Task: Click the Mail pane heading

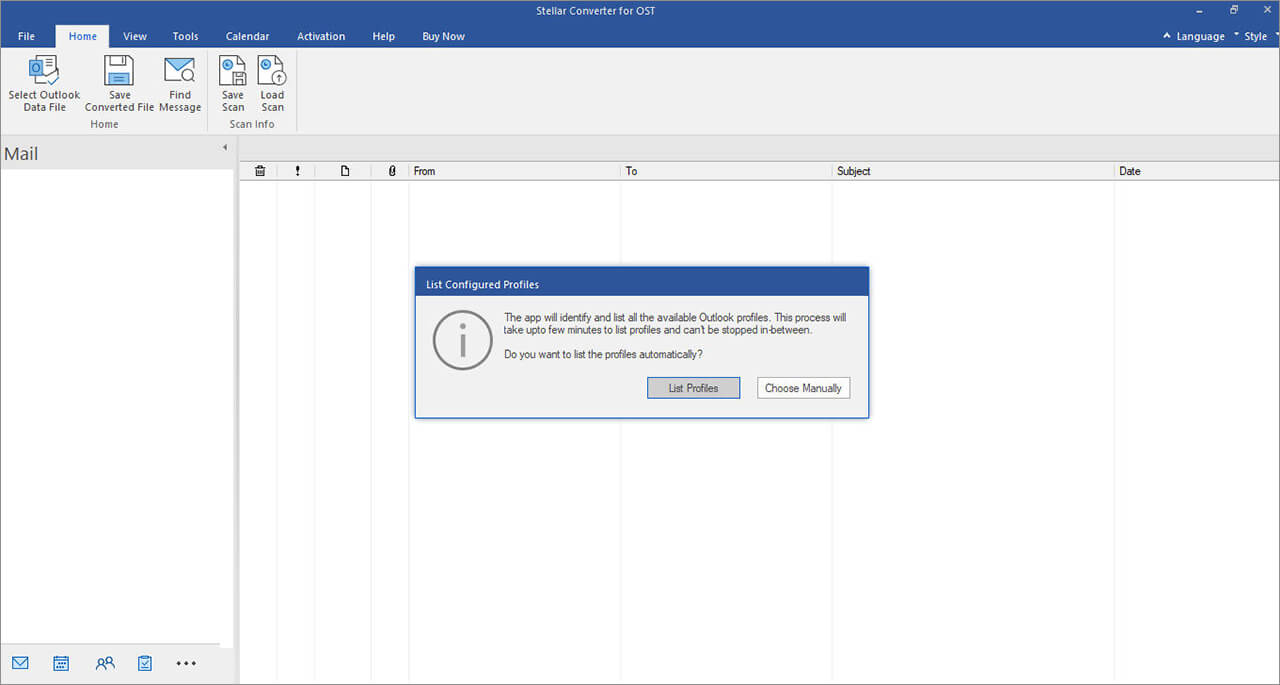Action: [21, 154]
